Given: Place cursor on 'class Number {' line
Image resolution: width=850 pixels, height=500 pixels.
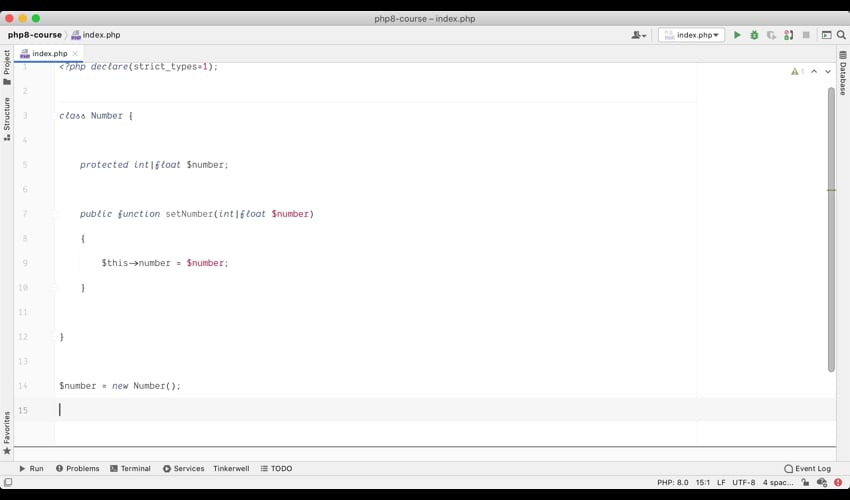Looking at the screenshot, I should click(96, 116).
